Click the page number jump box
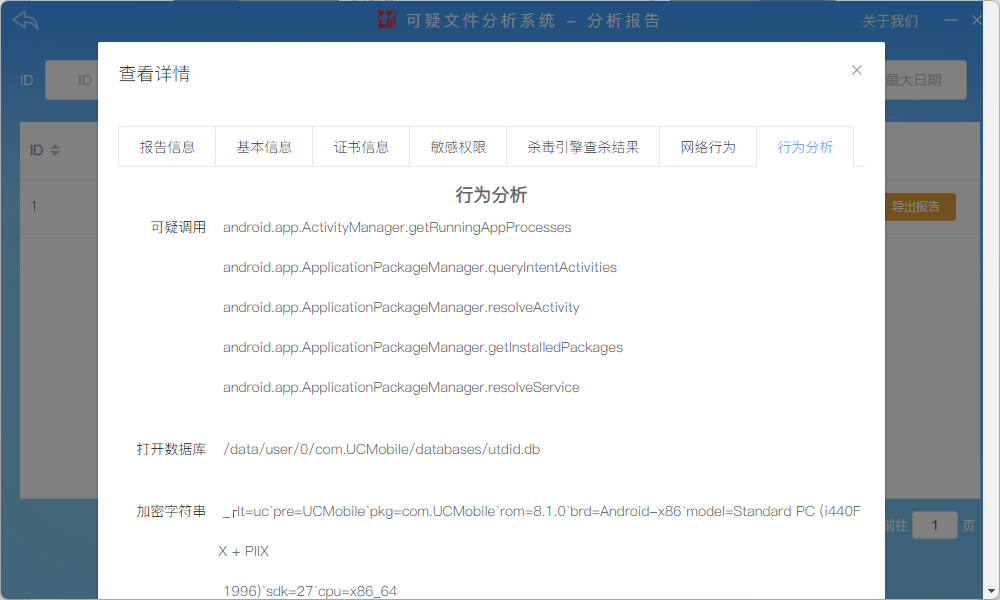 pyautogui.click(x=934, y=525)
